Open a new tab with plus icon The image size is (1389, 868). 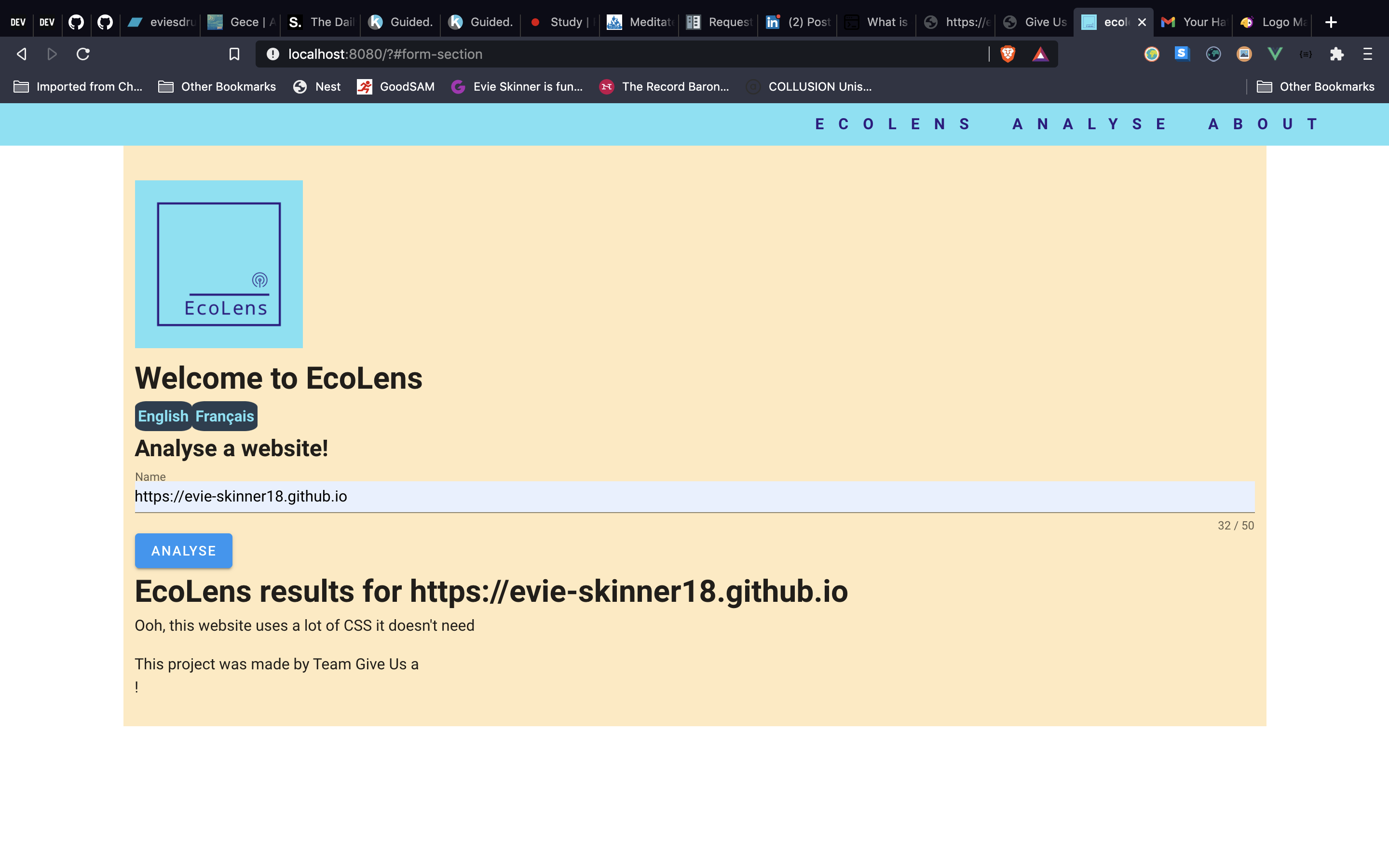point(1331,22)
